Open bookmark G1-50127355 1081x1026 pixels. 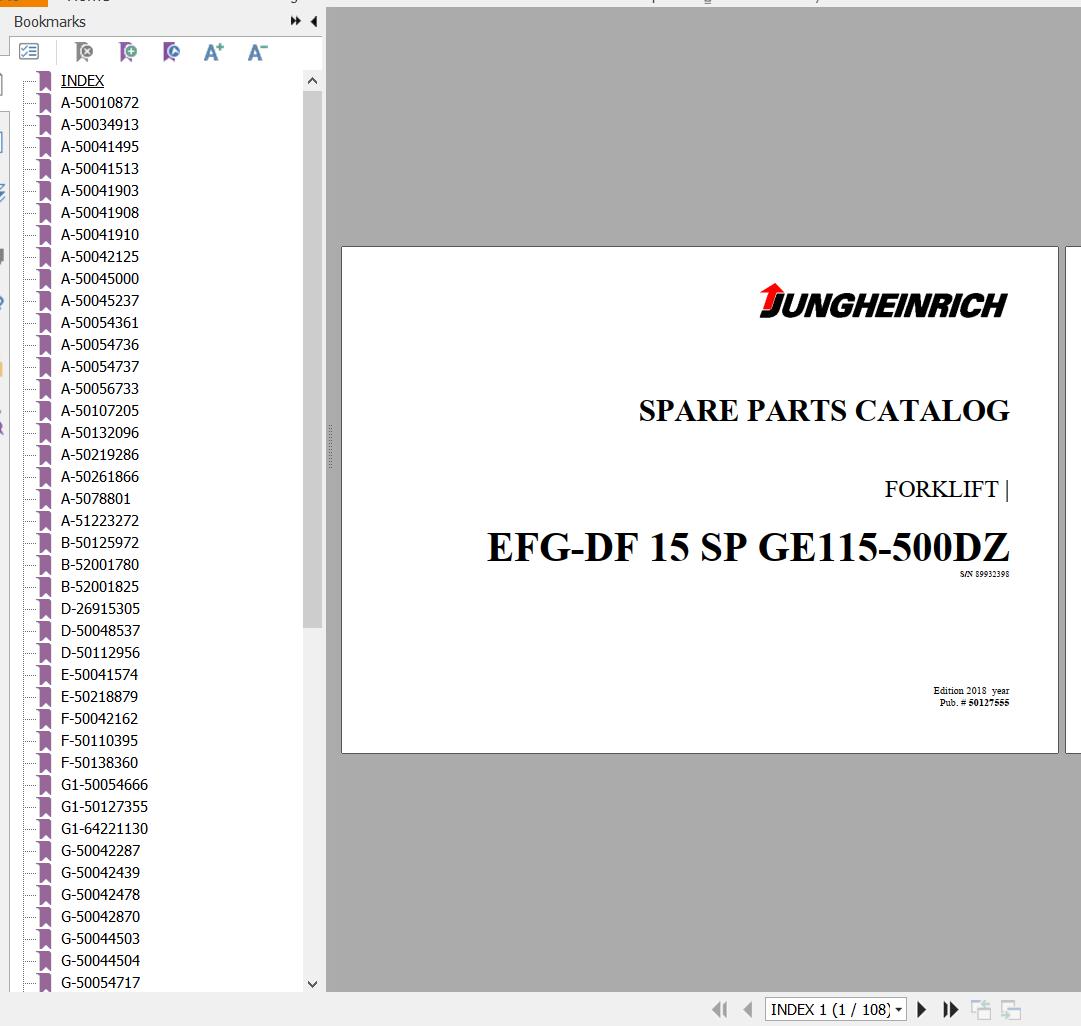pos(105,807)
